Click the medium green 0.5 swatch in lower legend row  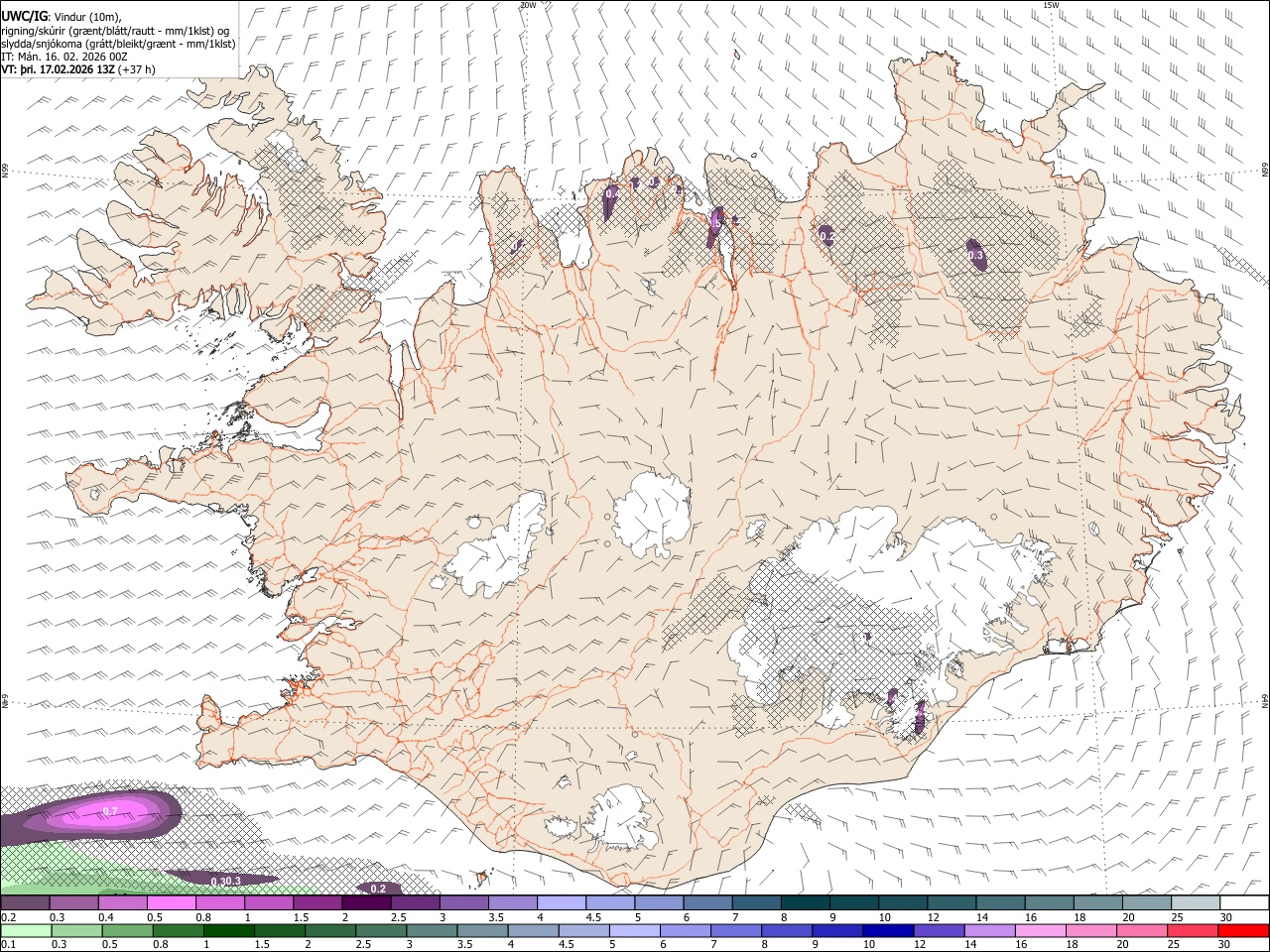pos(127,930)
